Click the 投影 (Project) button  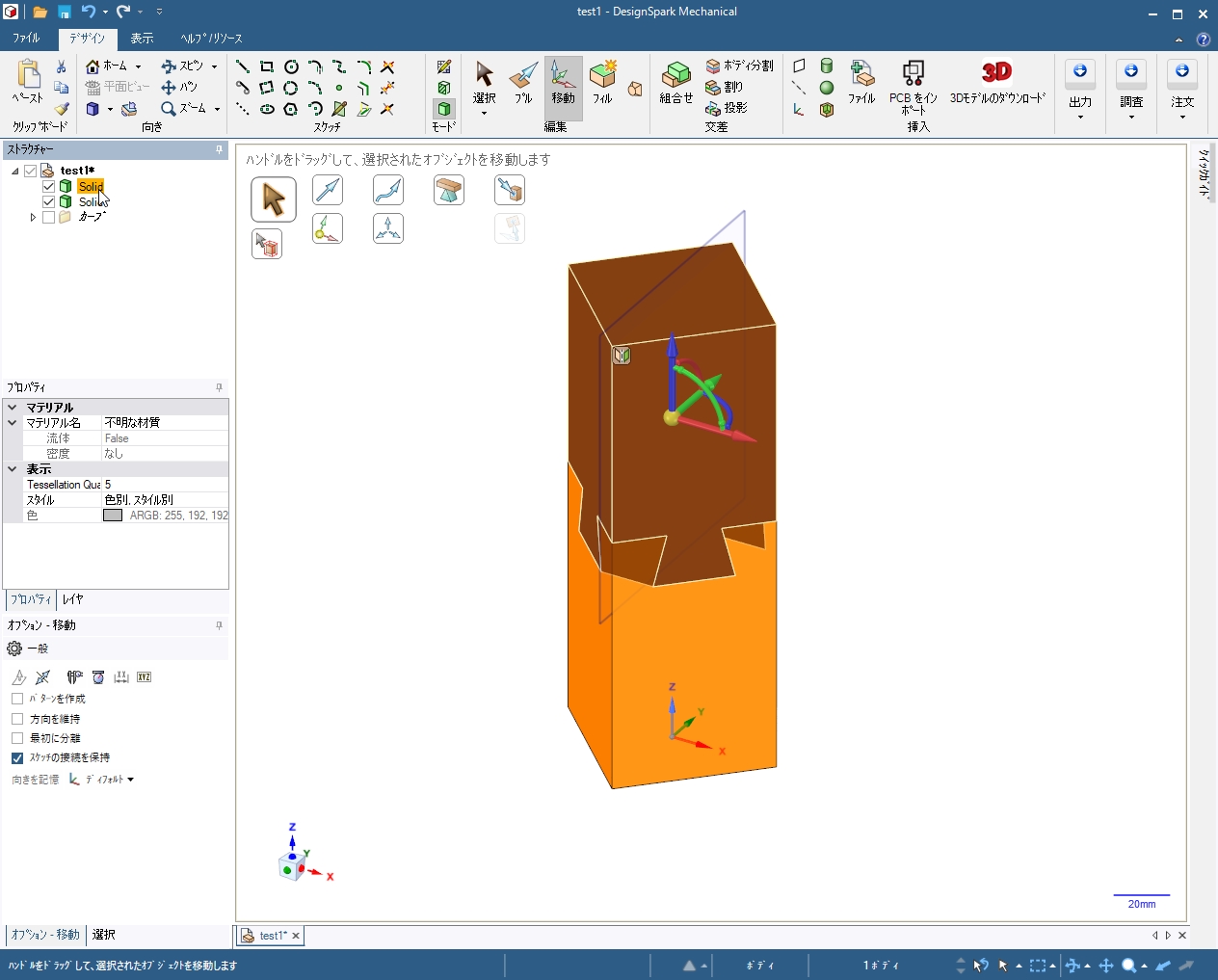click(x=728, y=108)
